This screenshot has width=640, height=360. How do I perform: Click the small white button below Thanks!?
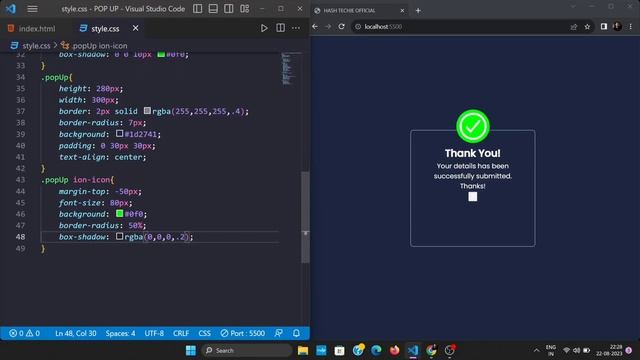473,197
